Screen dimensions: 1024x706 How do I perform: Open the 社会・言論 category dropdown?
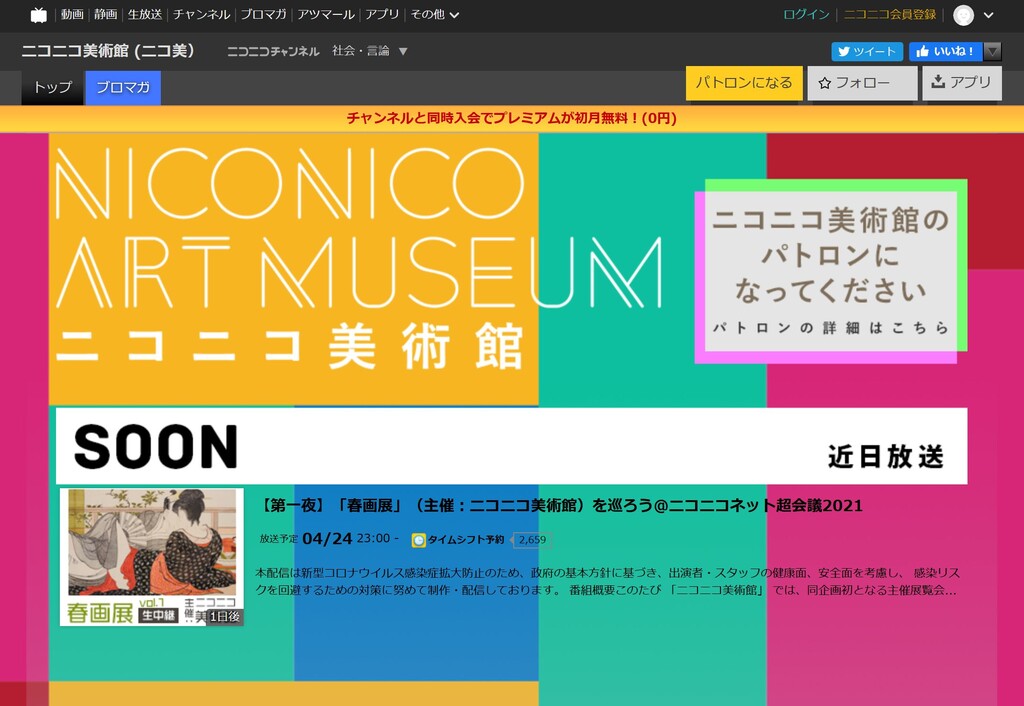pyautogui.click(x=370, y=51)
